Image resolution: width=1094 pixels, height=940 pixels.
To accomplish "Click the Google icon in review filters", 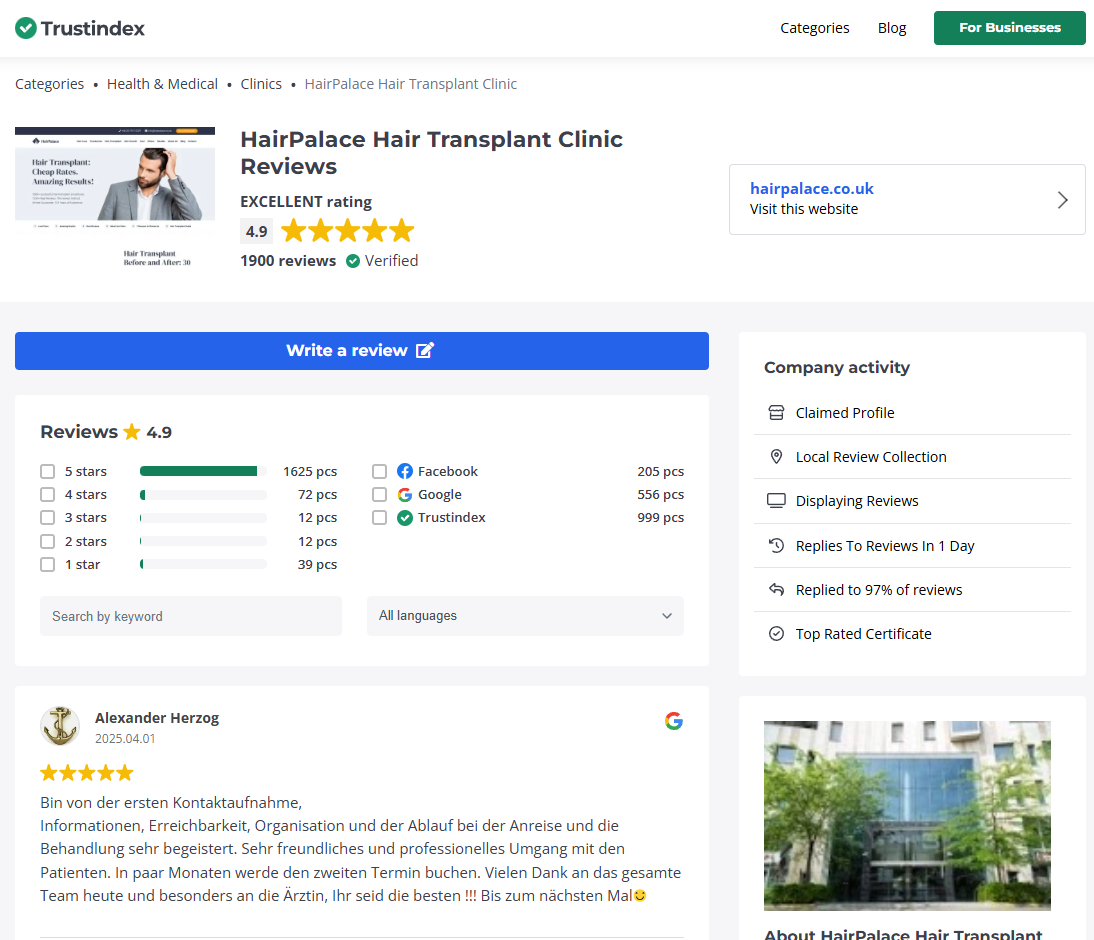I will 404,494.
